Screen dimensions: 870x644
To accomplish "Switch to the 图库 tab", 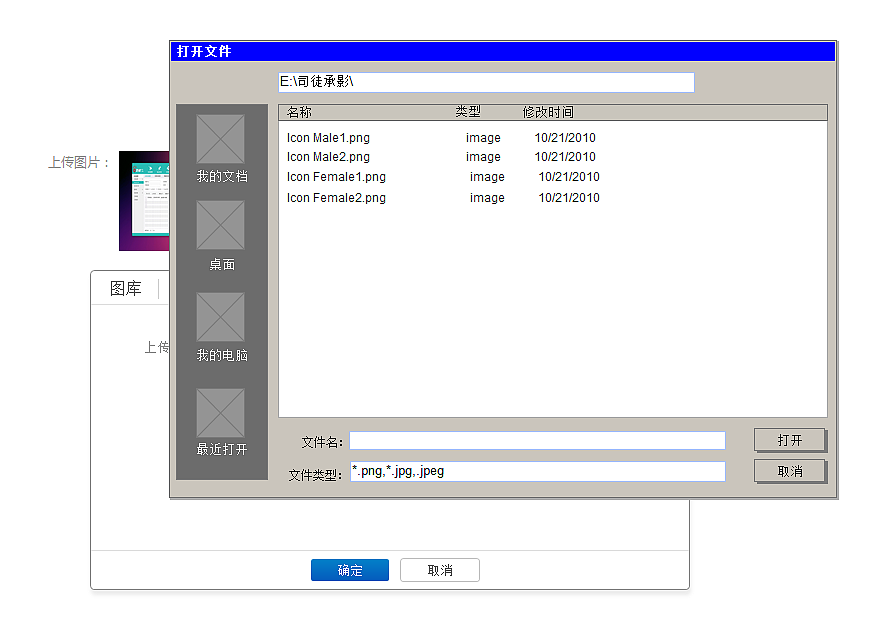I will 125,288.
